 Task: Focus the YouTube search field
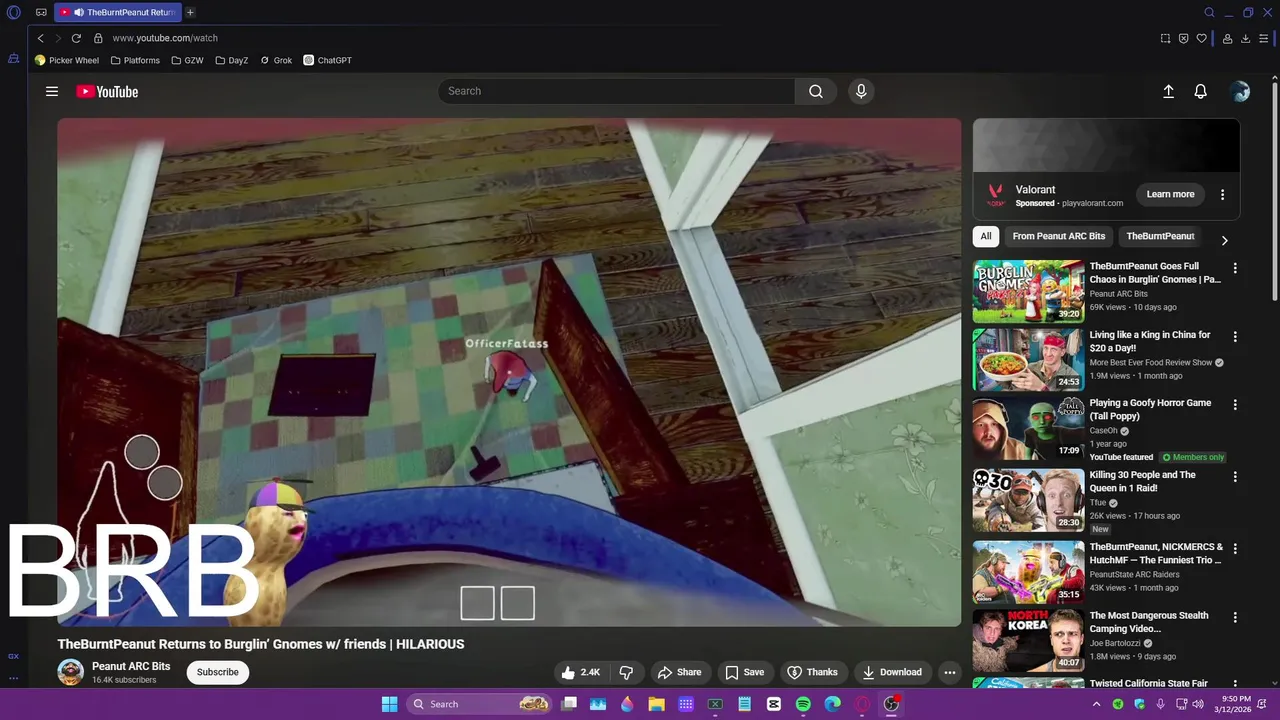(x=617, y=91)
